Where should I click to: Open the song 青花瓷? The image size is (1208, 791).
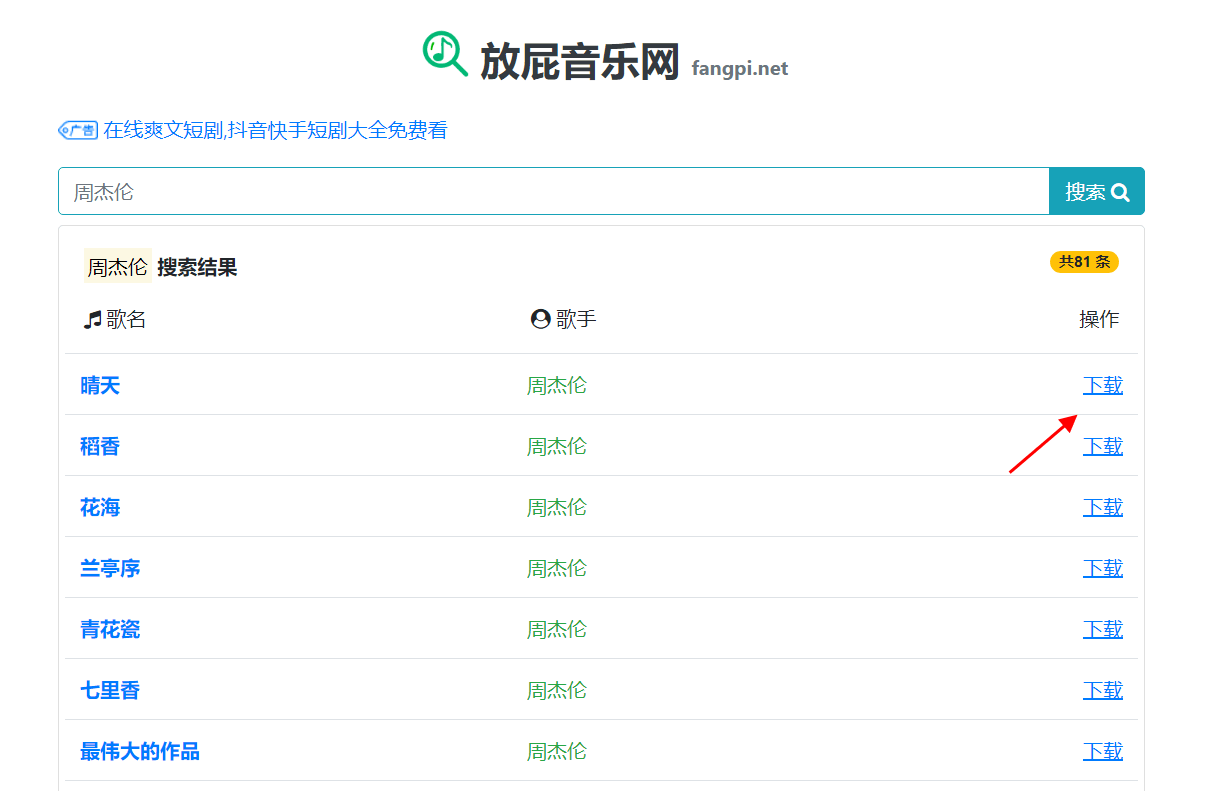coord(110,629)
